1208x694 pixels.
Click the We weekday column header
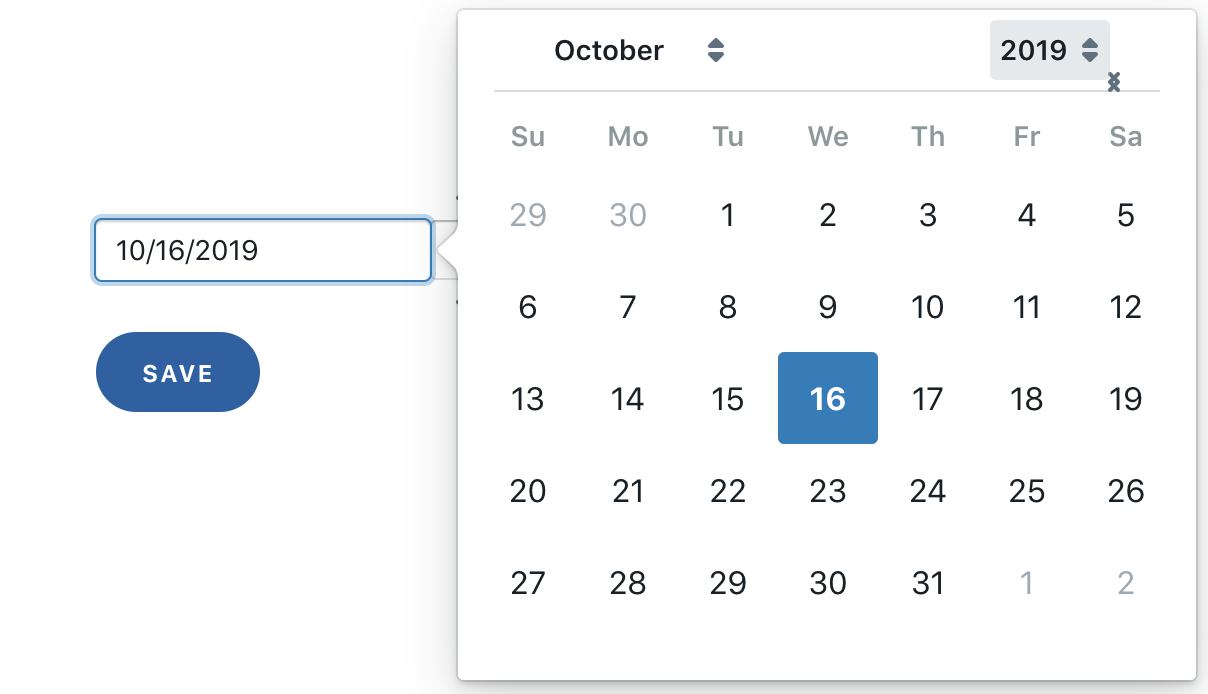point(827,137)
